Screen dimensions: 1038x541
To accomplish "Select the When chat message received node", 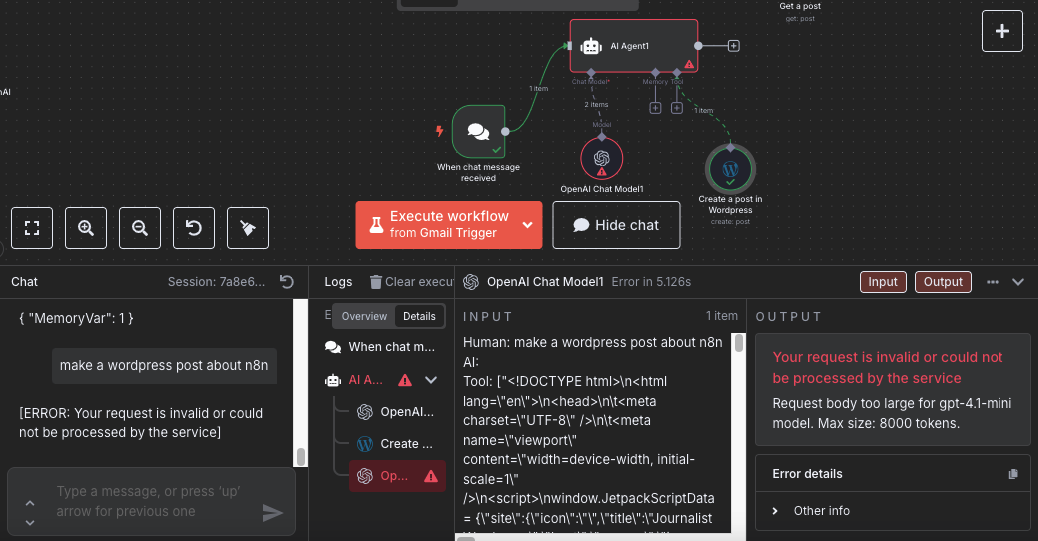I will 479,131.
